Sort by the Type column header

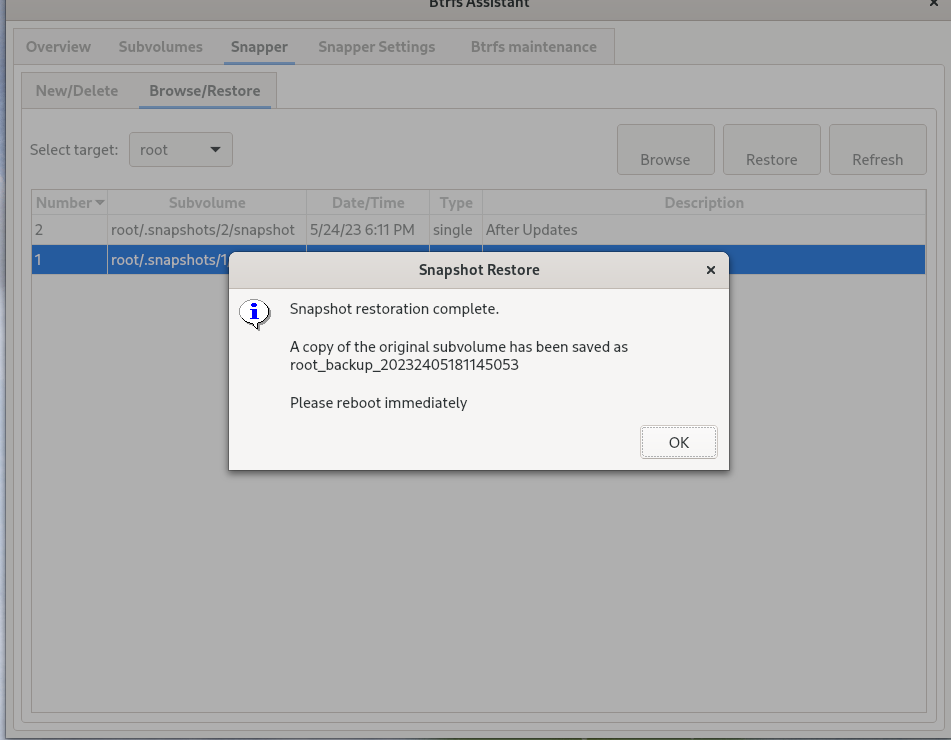pos(456,203)
